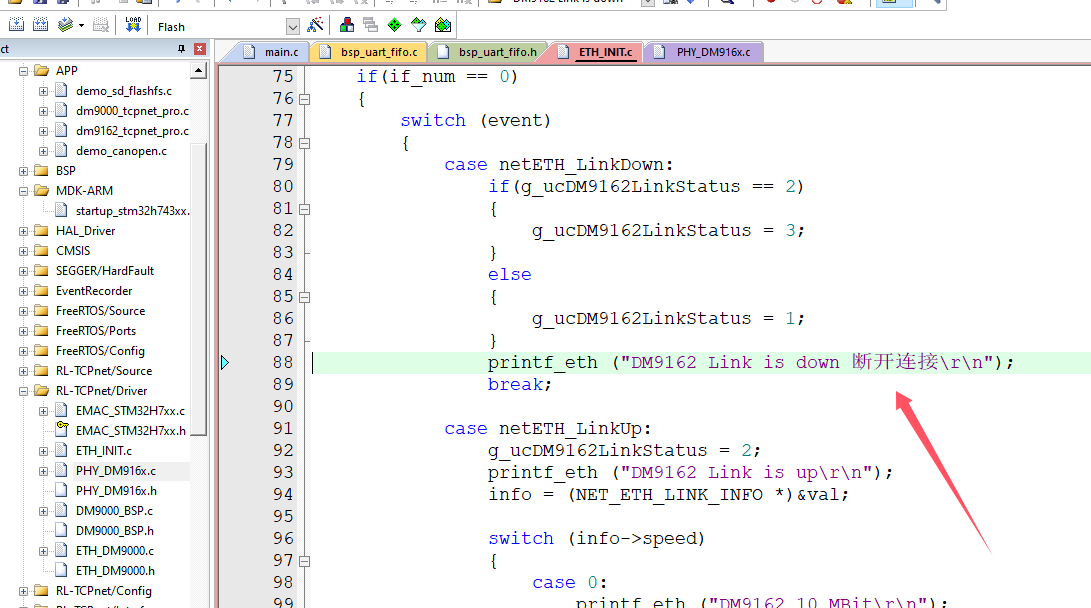Open the Flash target selection dropdown

pos(293,27)
